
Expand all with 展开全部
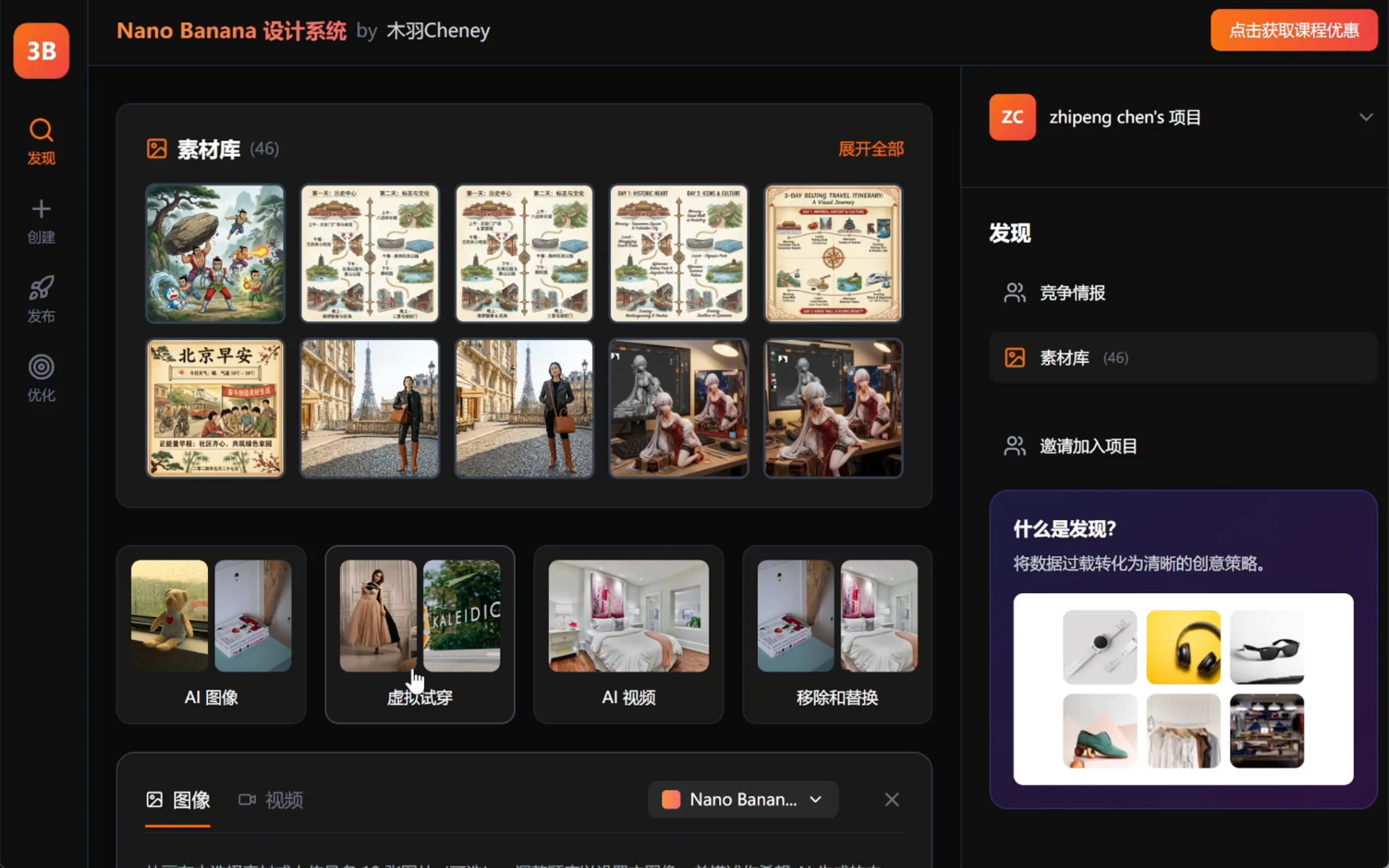870,149
